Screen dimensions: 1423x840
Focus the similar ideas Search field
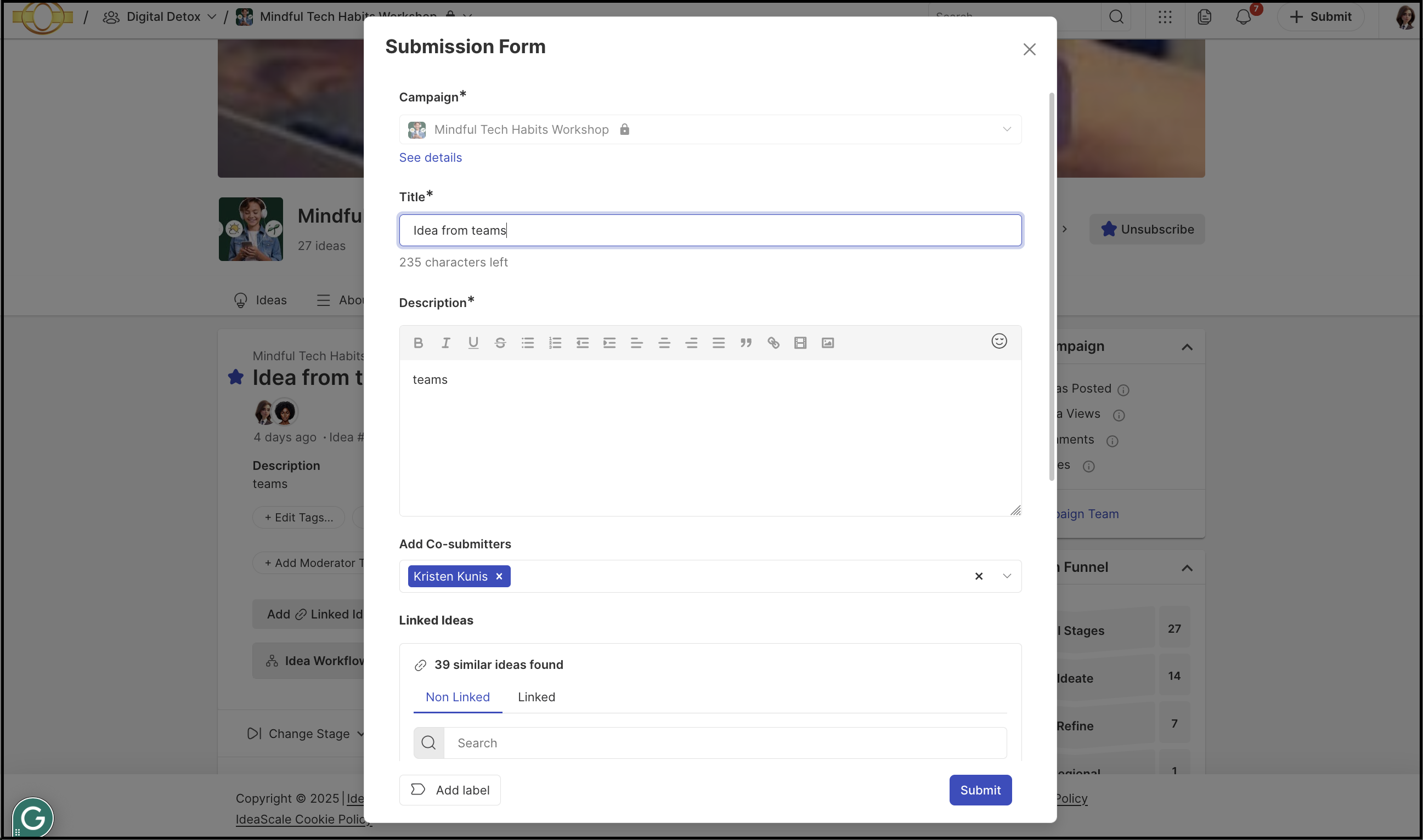(725, 742)
